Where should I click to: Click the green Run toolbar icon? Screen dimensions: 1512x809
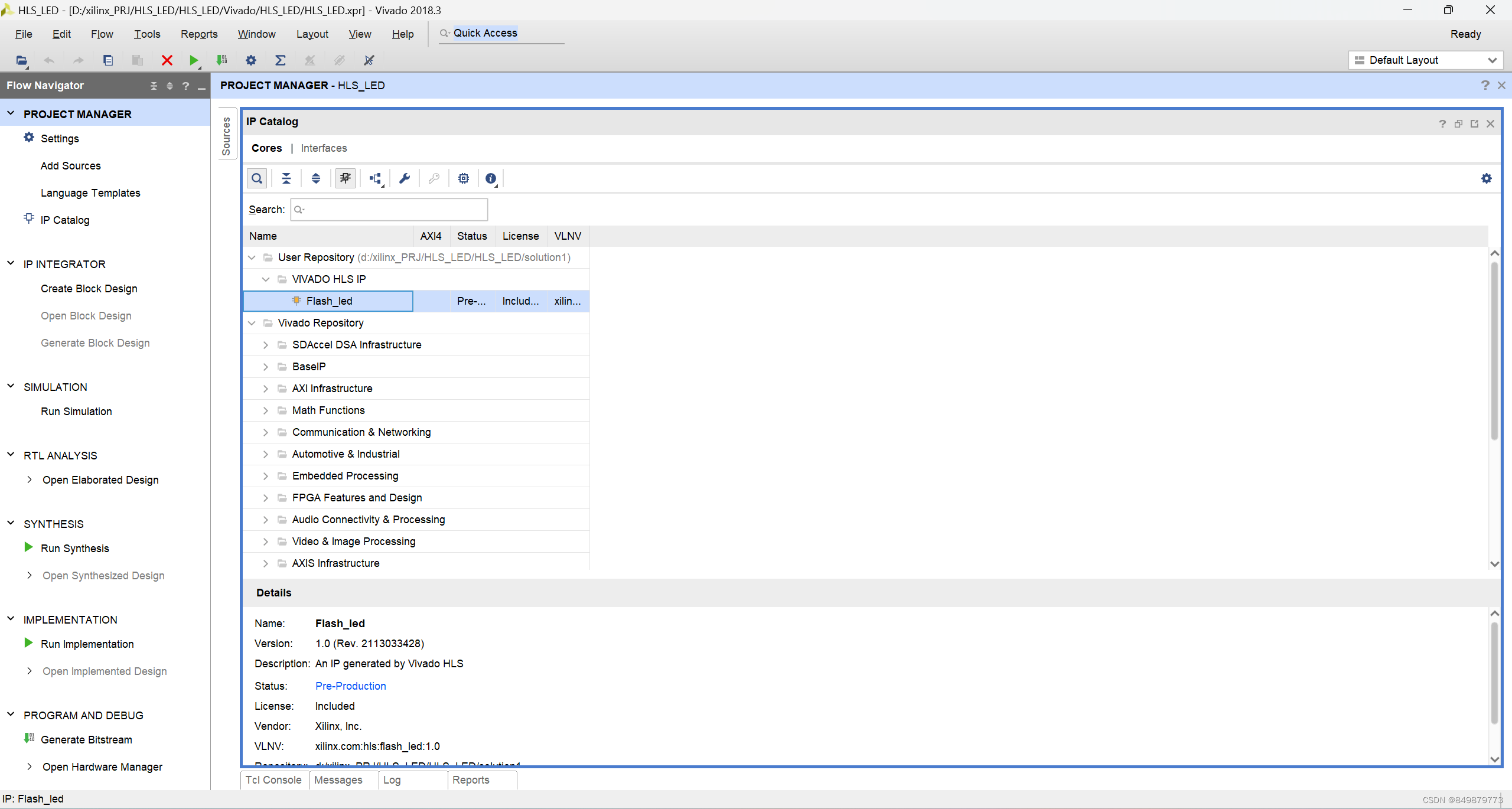click(x=194, y=60)
